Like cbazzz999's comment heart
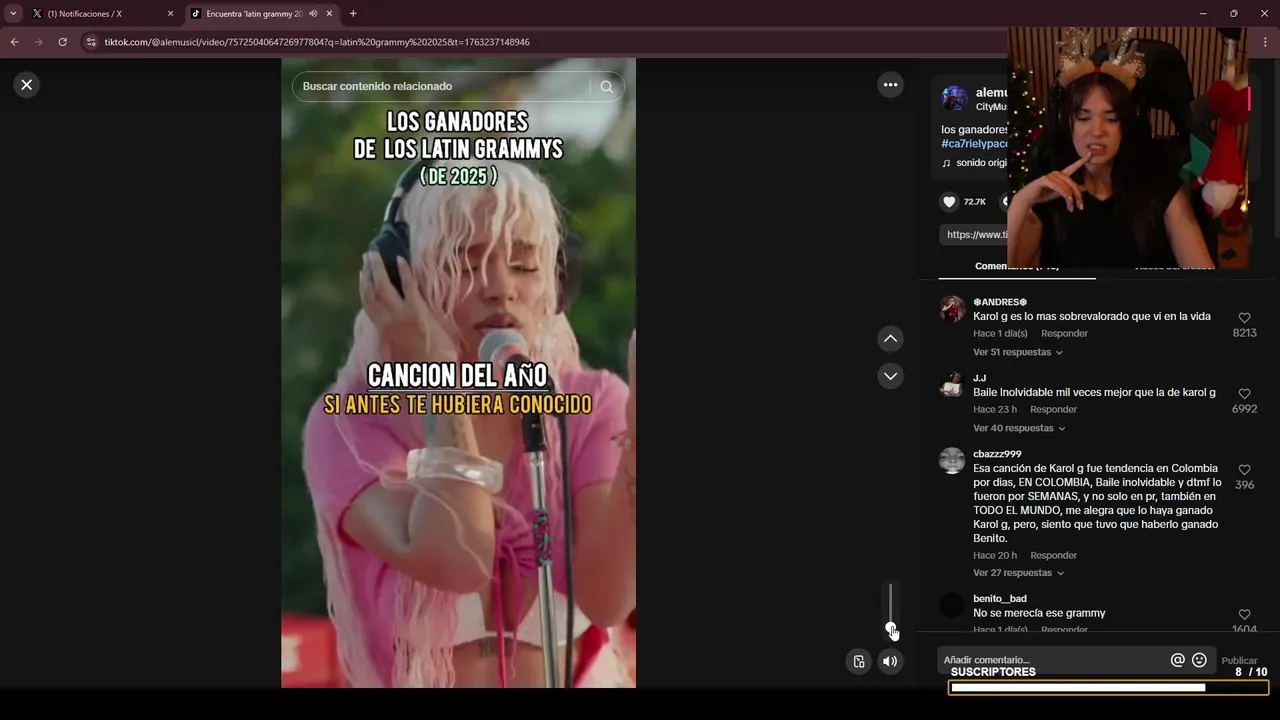Image resolution: width=1280 pixels, height=720 pixels. pyautogui.click(x=1244, y=470)
